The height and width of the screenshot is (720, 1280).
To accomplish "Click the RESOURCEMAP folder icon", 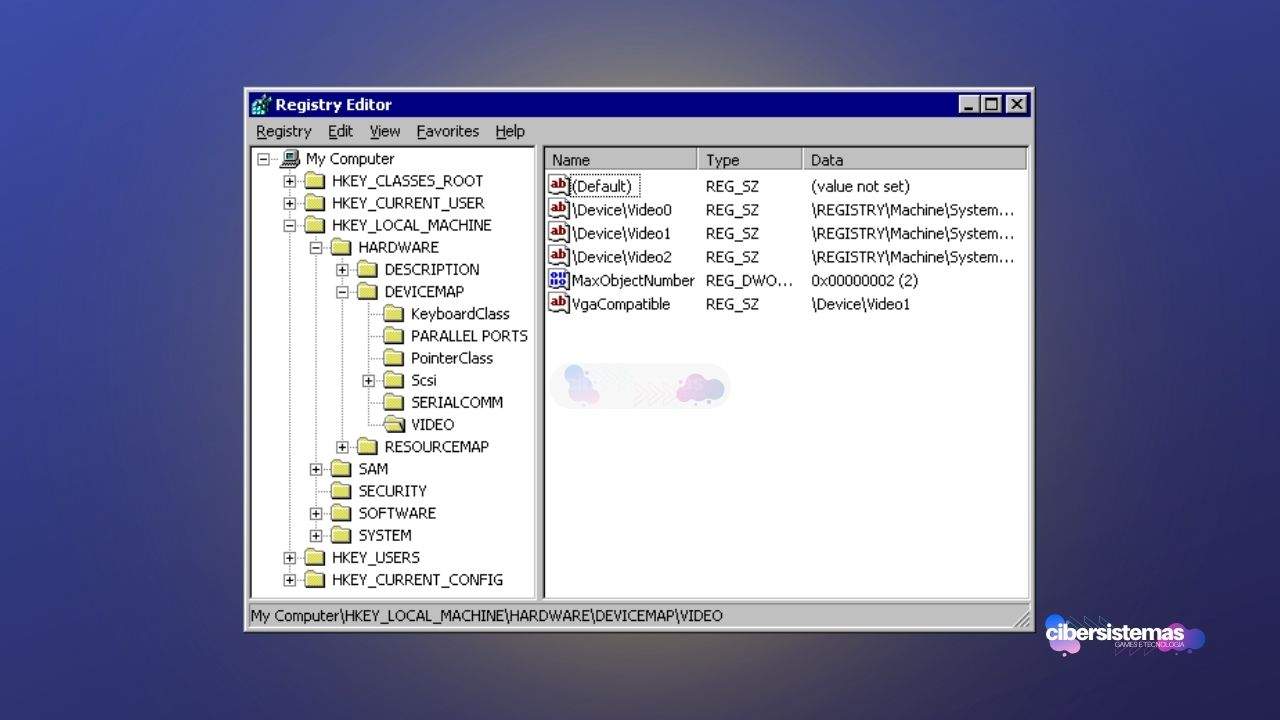I will click(x=367, y=446).
